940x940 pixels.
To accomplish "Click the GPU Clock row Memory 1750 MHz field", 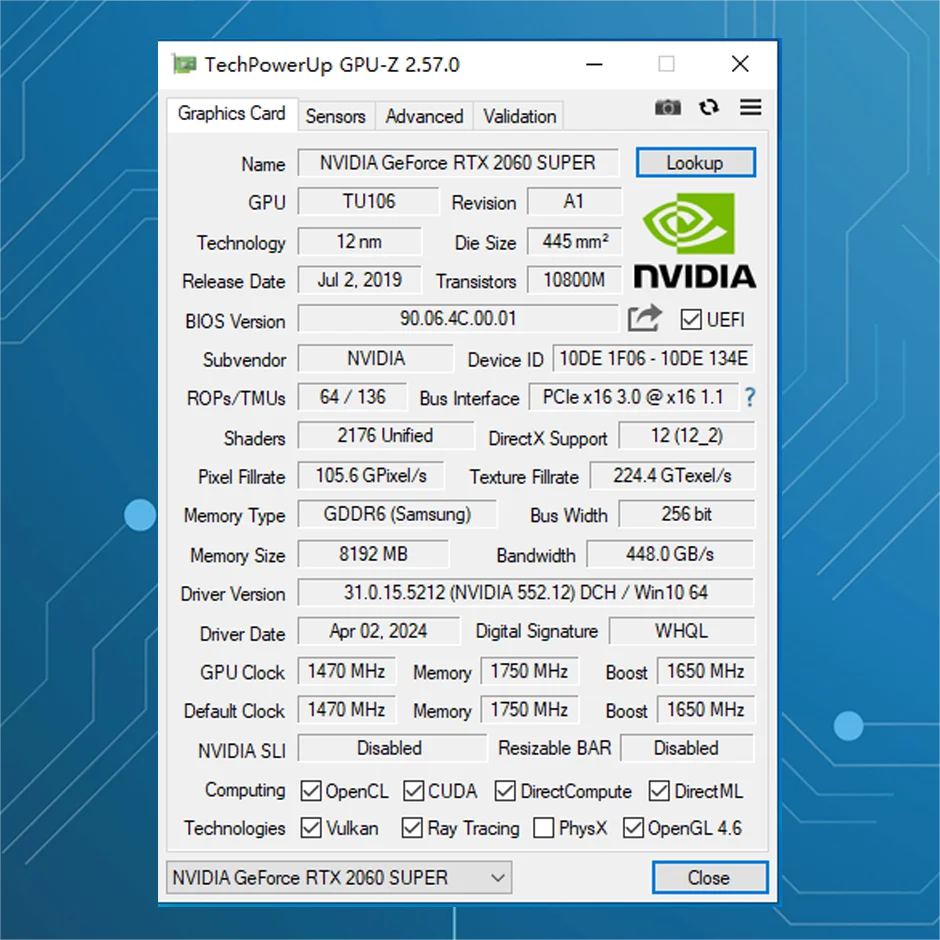I will (529, 671).
